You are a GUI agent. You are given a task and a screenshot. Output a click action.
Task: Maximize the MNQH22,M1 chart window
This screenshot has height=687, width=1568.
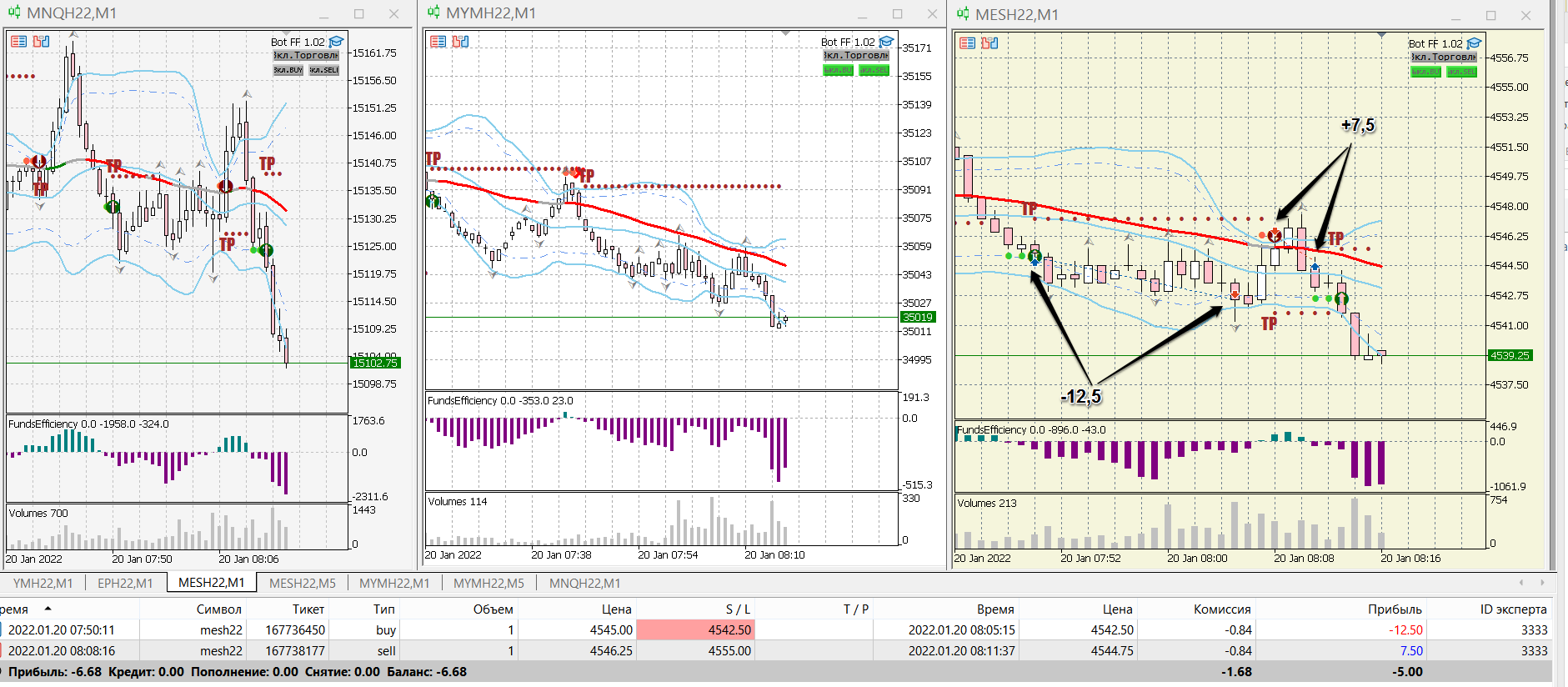(359, 13)
